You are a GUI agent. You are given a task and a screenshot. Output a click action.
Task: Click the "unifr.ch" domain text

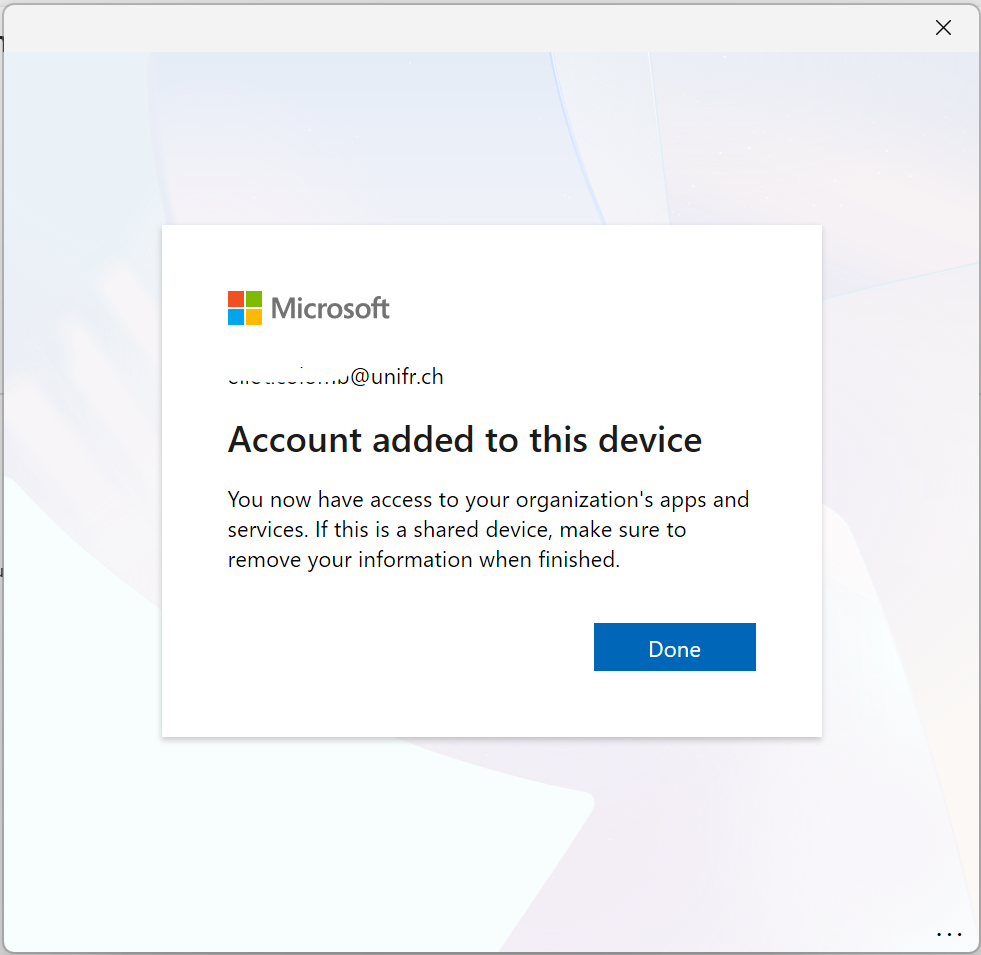tap(407, 376)
